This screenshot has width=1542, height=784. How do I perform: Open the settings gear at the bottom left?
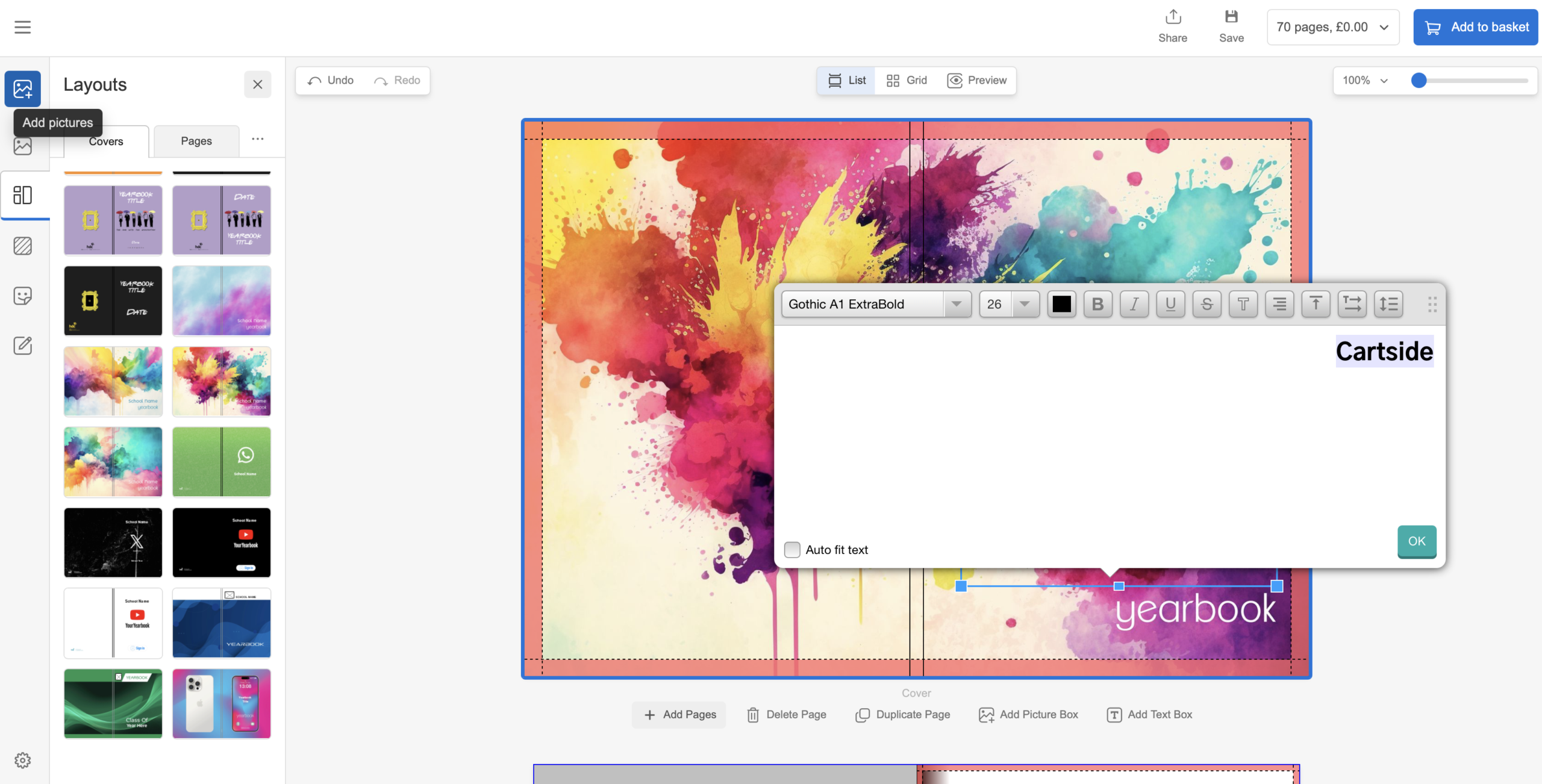coord(22,760)
